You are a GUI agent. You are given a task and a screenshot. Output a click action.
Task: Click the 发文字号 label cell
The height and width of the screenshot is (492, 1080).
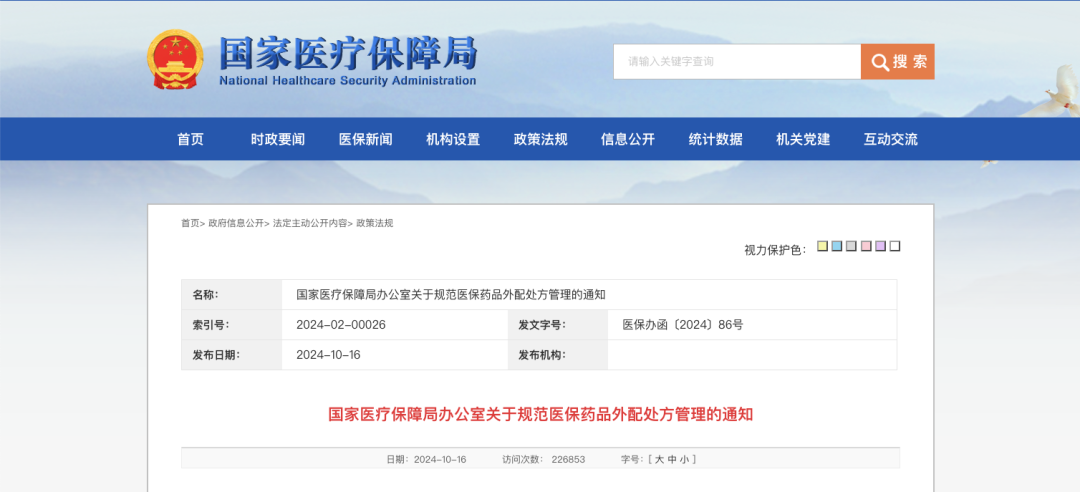click(558, 325)
